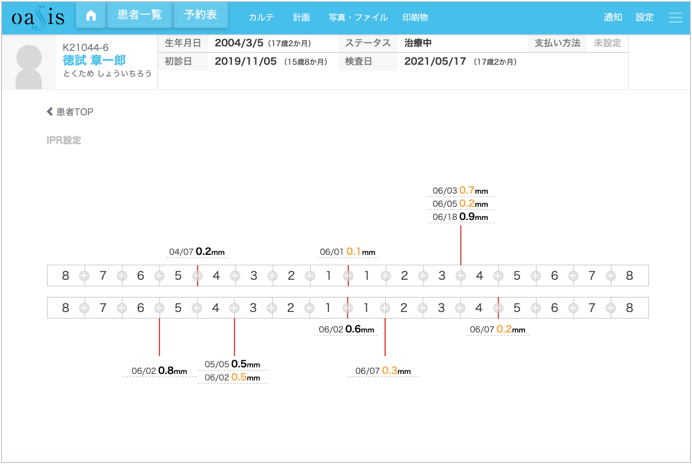Viewport: 692px width, 464px height.
Task: Open the 印刷物 menu item
Action: [x=414, y=17]
